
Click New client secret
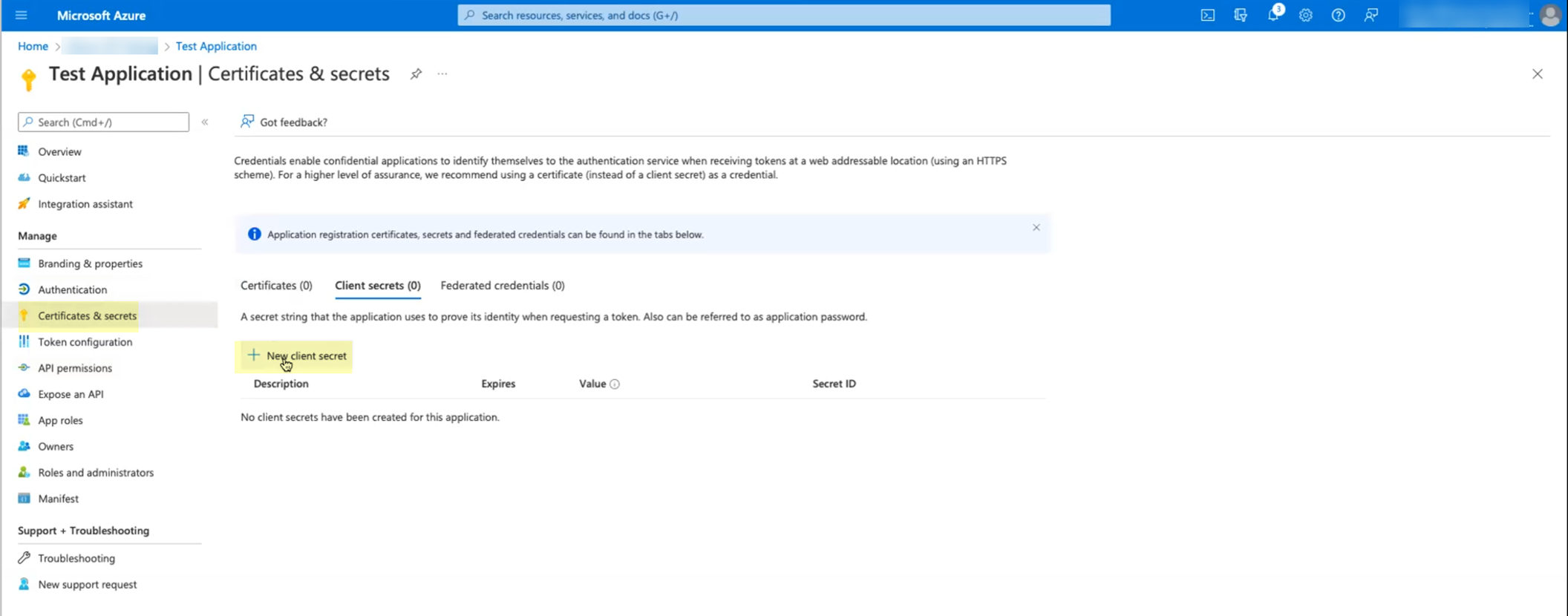pos(296,356)
